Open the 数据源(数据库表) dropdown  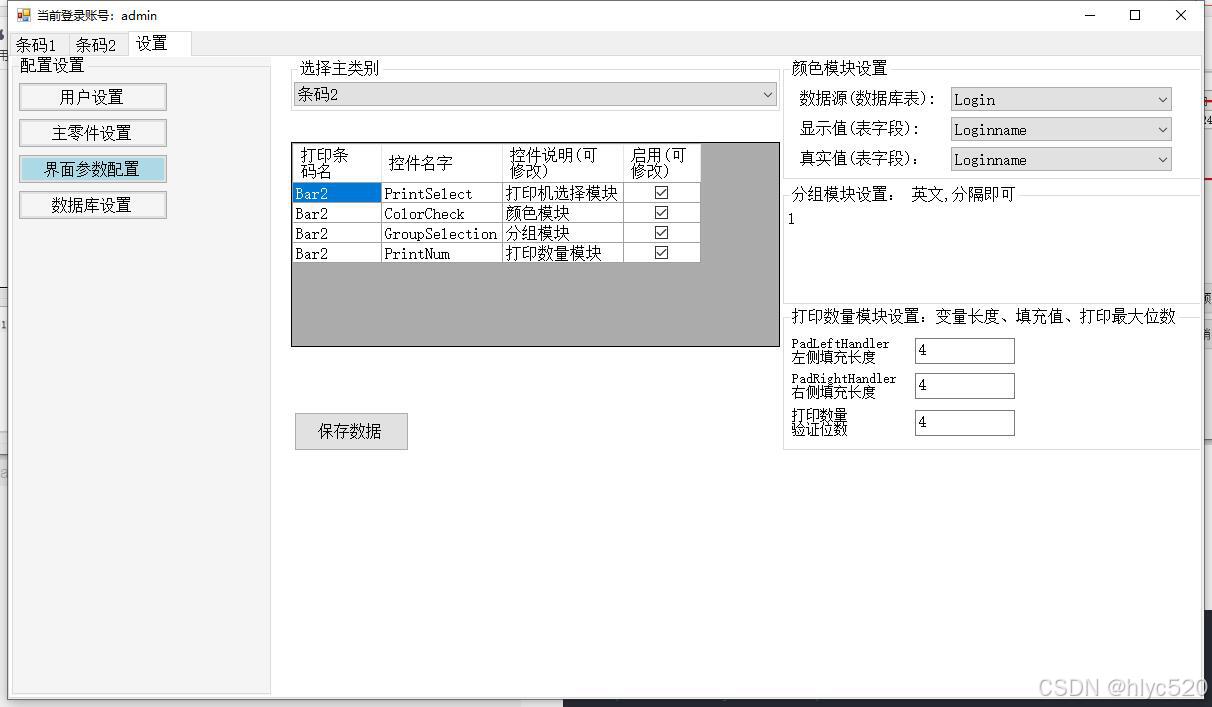coord(1061,99)
